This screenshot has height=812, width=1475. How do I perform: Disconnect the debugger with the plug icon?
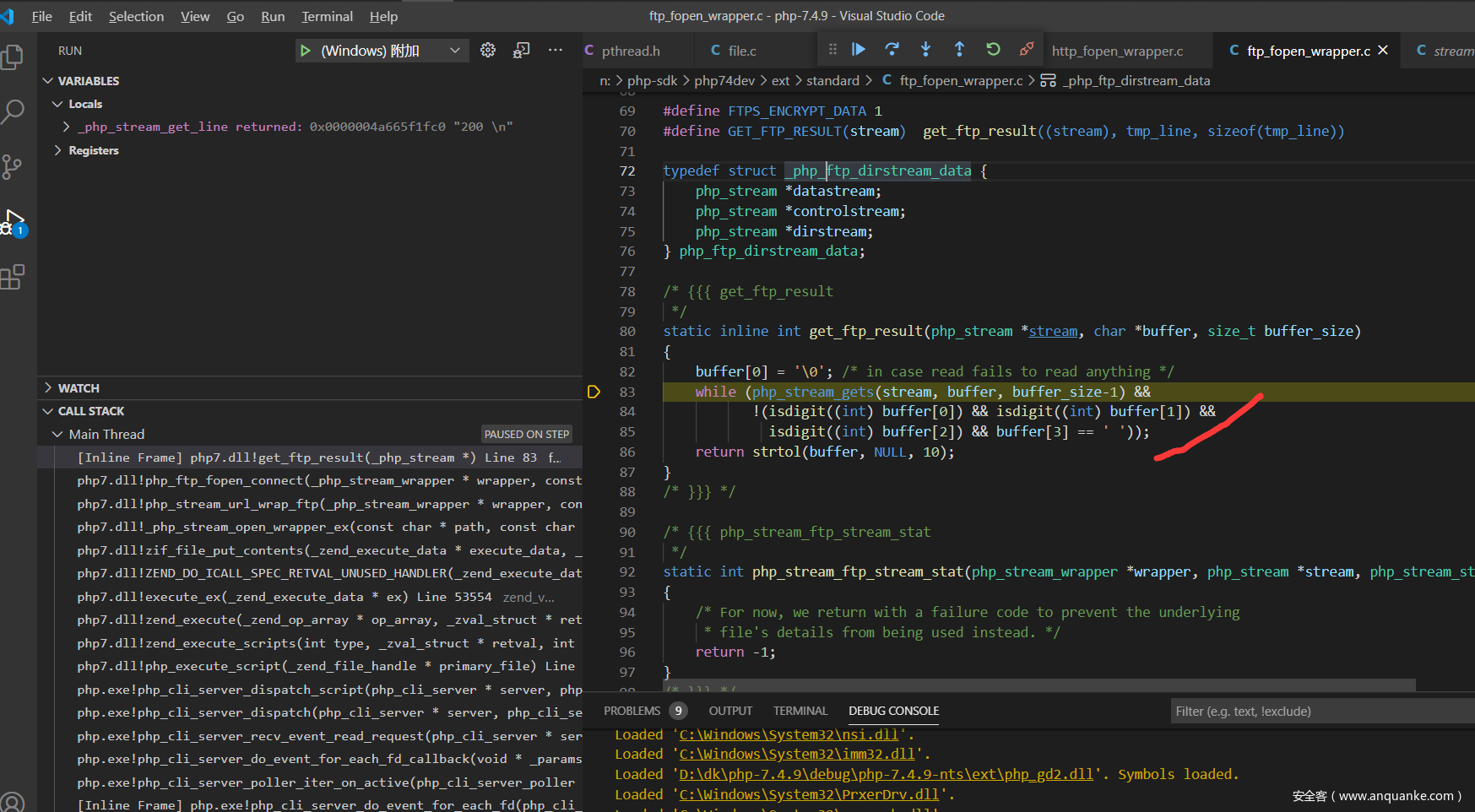(x=1027, y=50)
